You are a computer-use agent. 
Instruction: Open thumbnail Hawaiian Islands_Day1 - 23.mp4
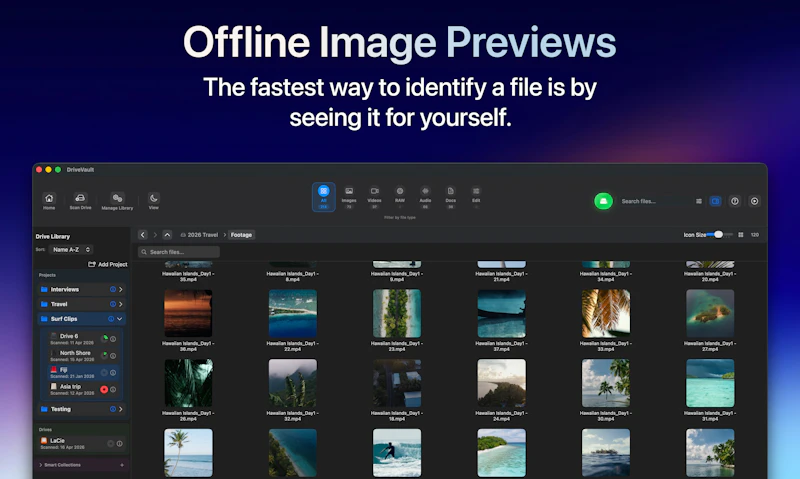tap(397, 313)
